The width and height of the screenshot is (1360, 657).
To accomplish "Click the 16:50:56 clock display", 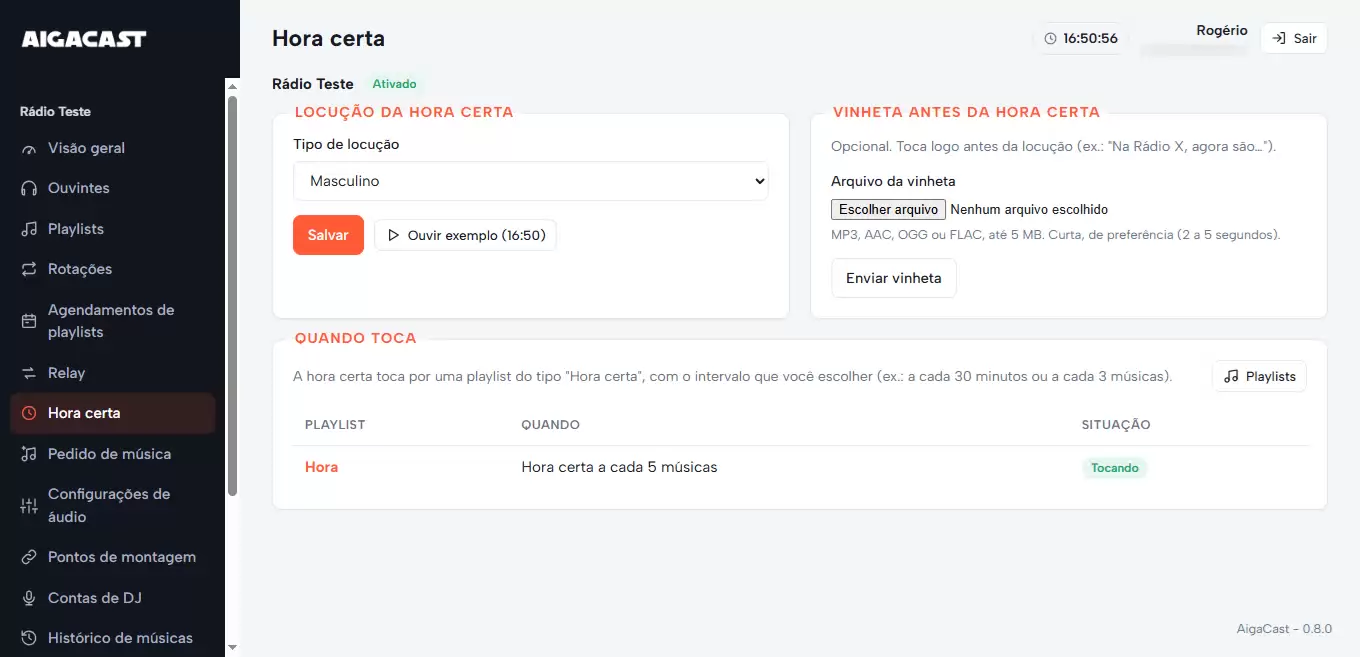I will pyautogui.click(x=1081, y=39).
